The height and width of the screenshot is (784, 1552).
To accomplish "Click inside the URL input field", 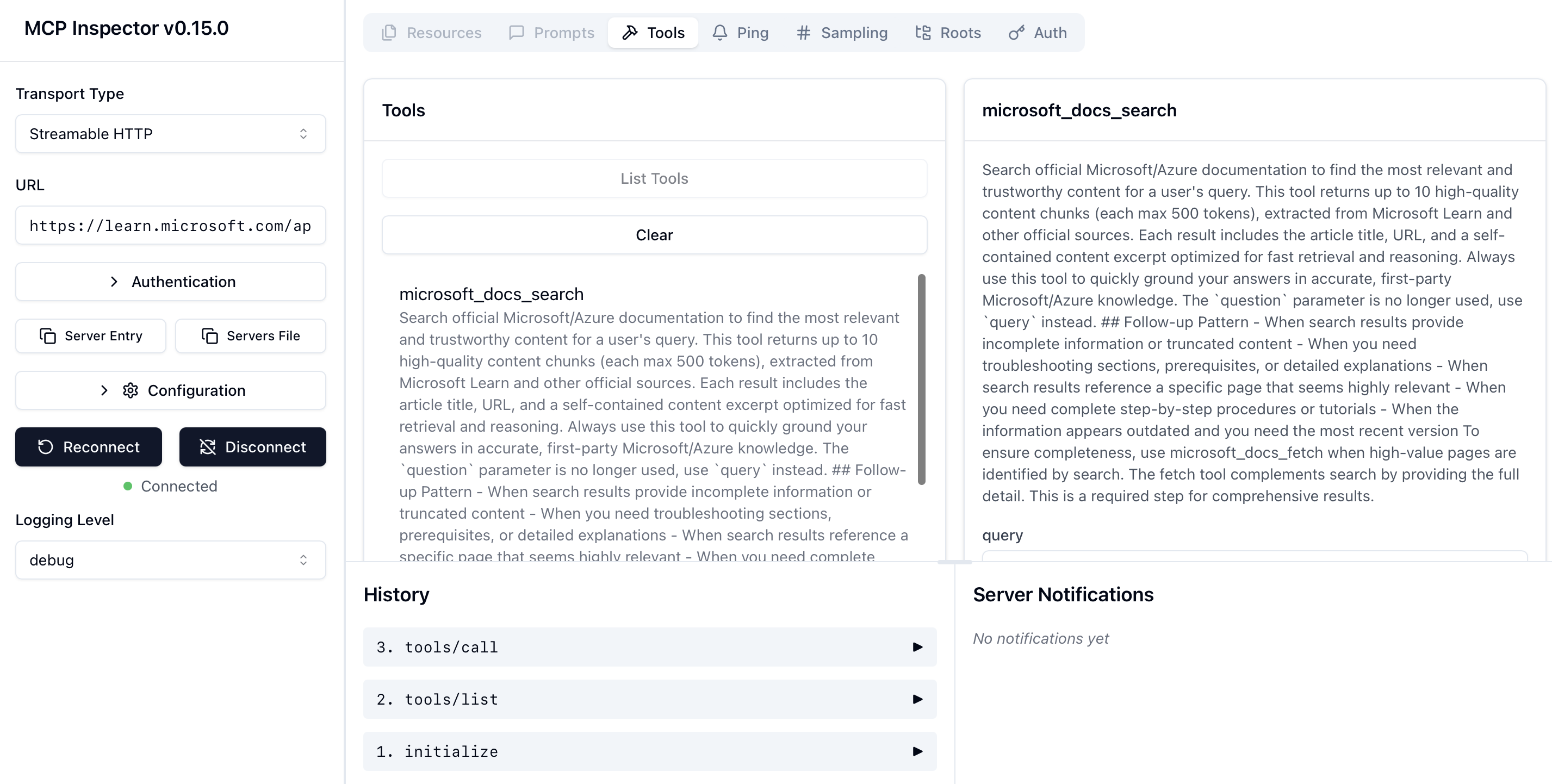I will click(171, 225).
